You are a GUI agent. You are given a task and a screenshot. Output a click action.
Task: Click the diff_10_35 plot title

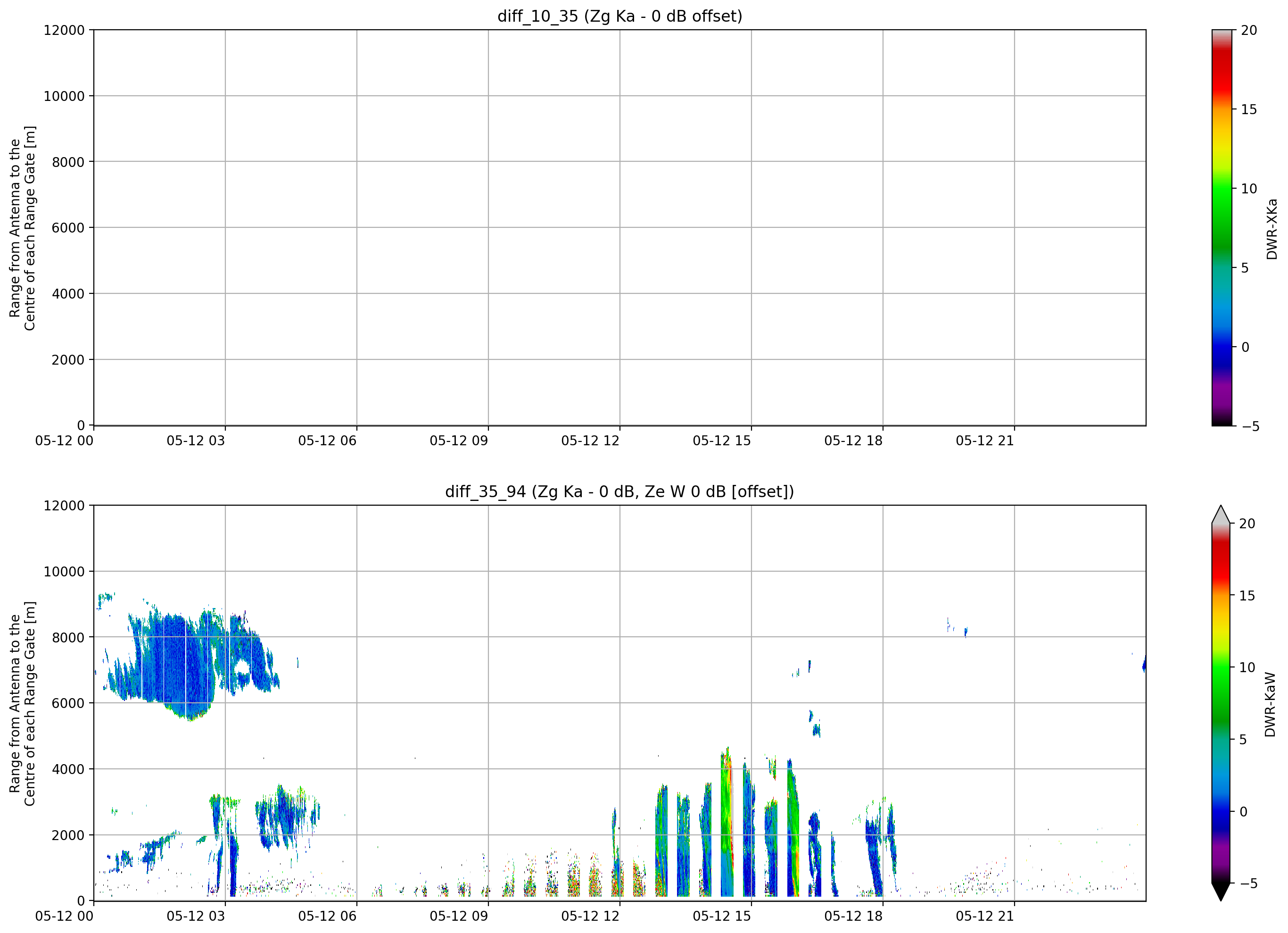pos(619,16)
